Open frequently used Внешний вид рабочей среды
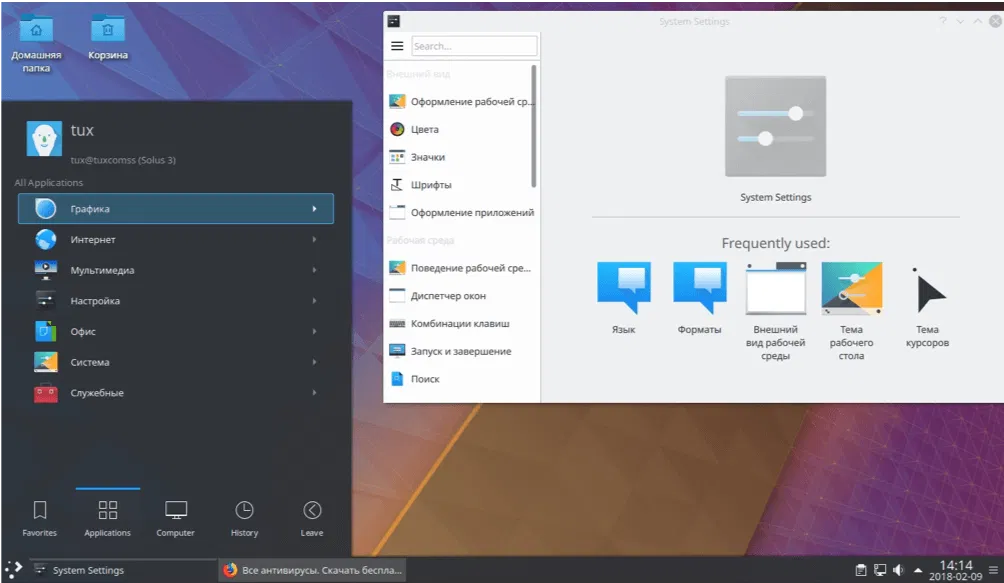The height and width of the screenshot is (583, 1004). 775,311
